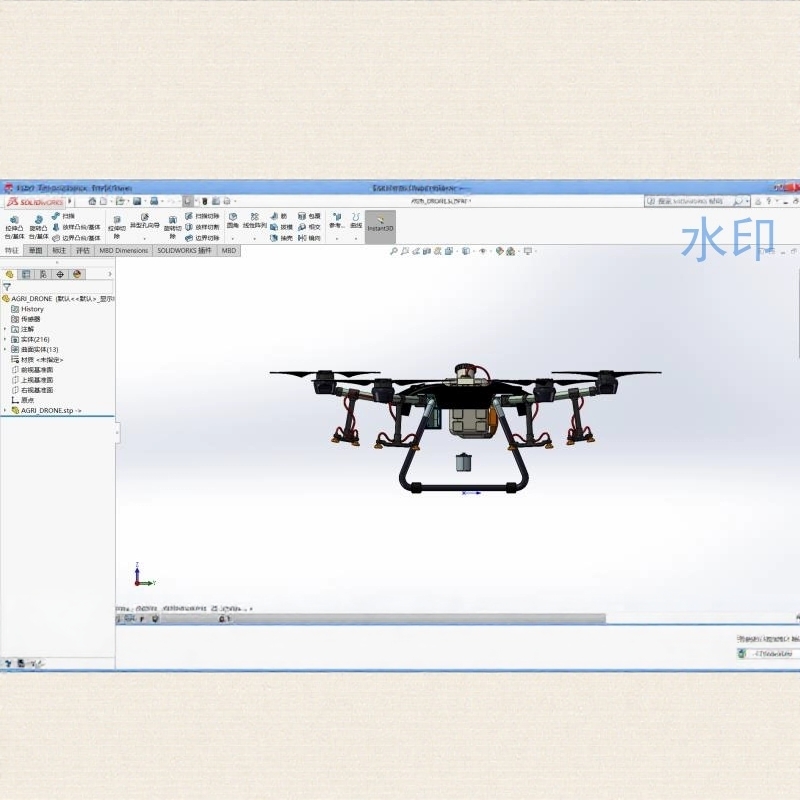Click Zoom to Fit in view toolbar
The width and height of the screenshot is (800, 800).
pos(393,251)
